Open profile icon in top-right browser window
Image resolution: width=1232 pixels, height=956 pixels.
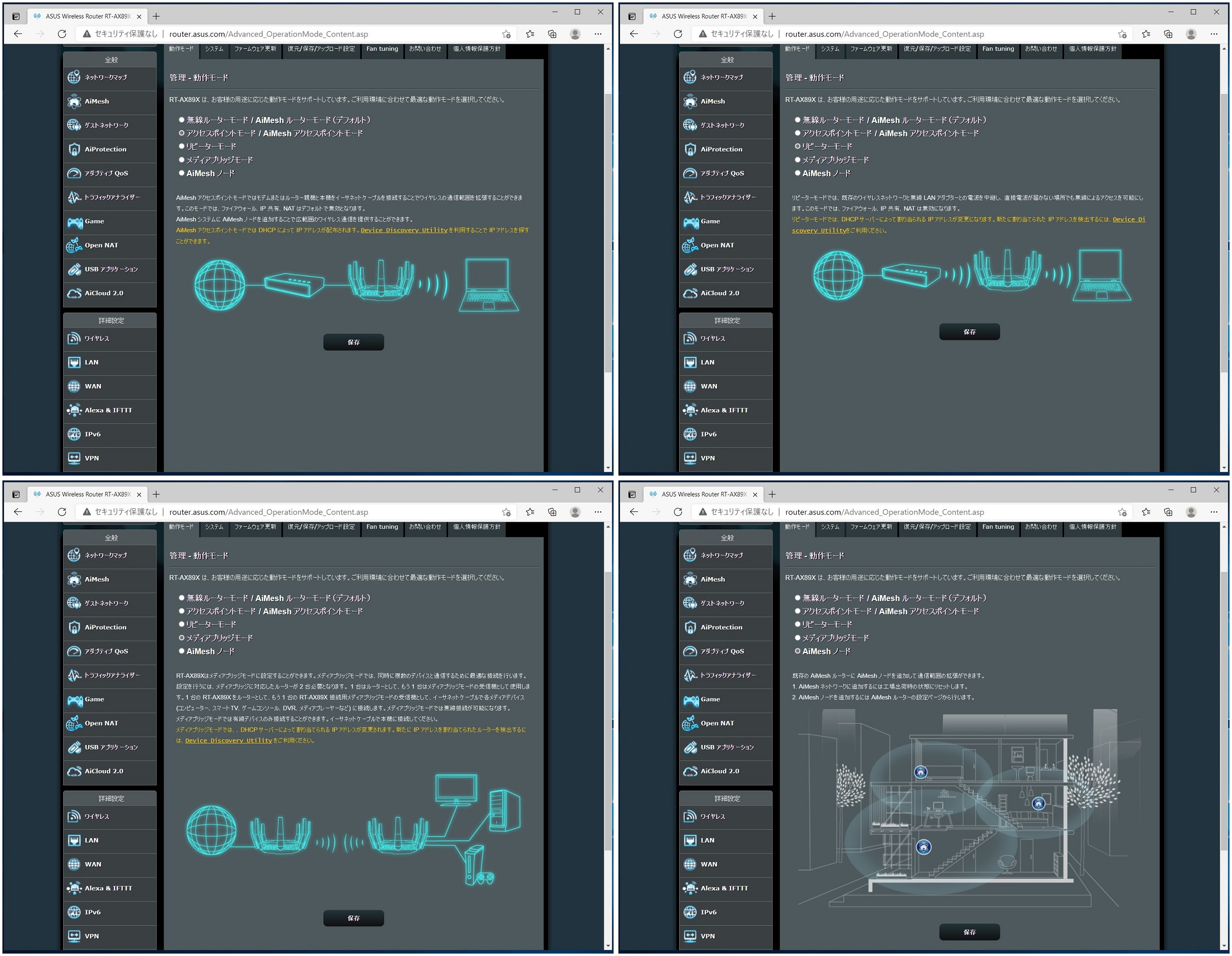point(1191,34)
